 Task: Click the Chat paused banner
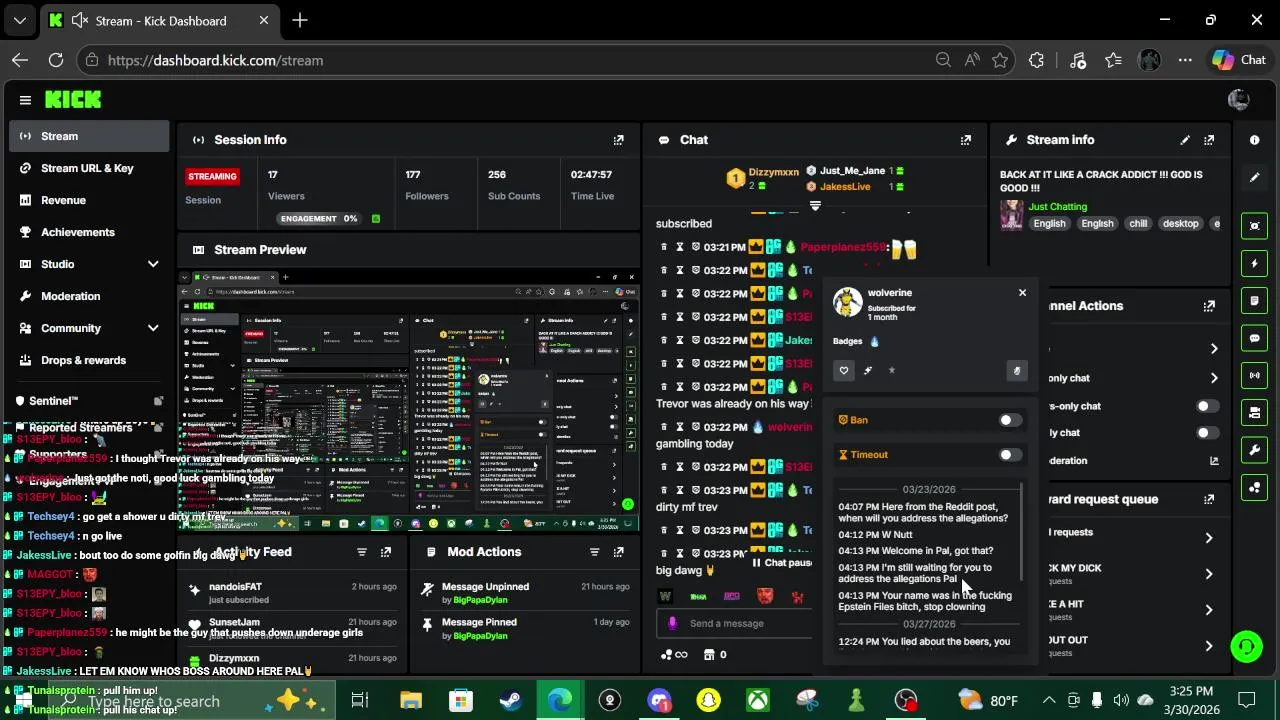(783, 563)
